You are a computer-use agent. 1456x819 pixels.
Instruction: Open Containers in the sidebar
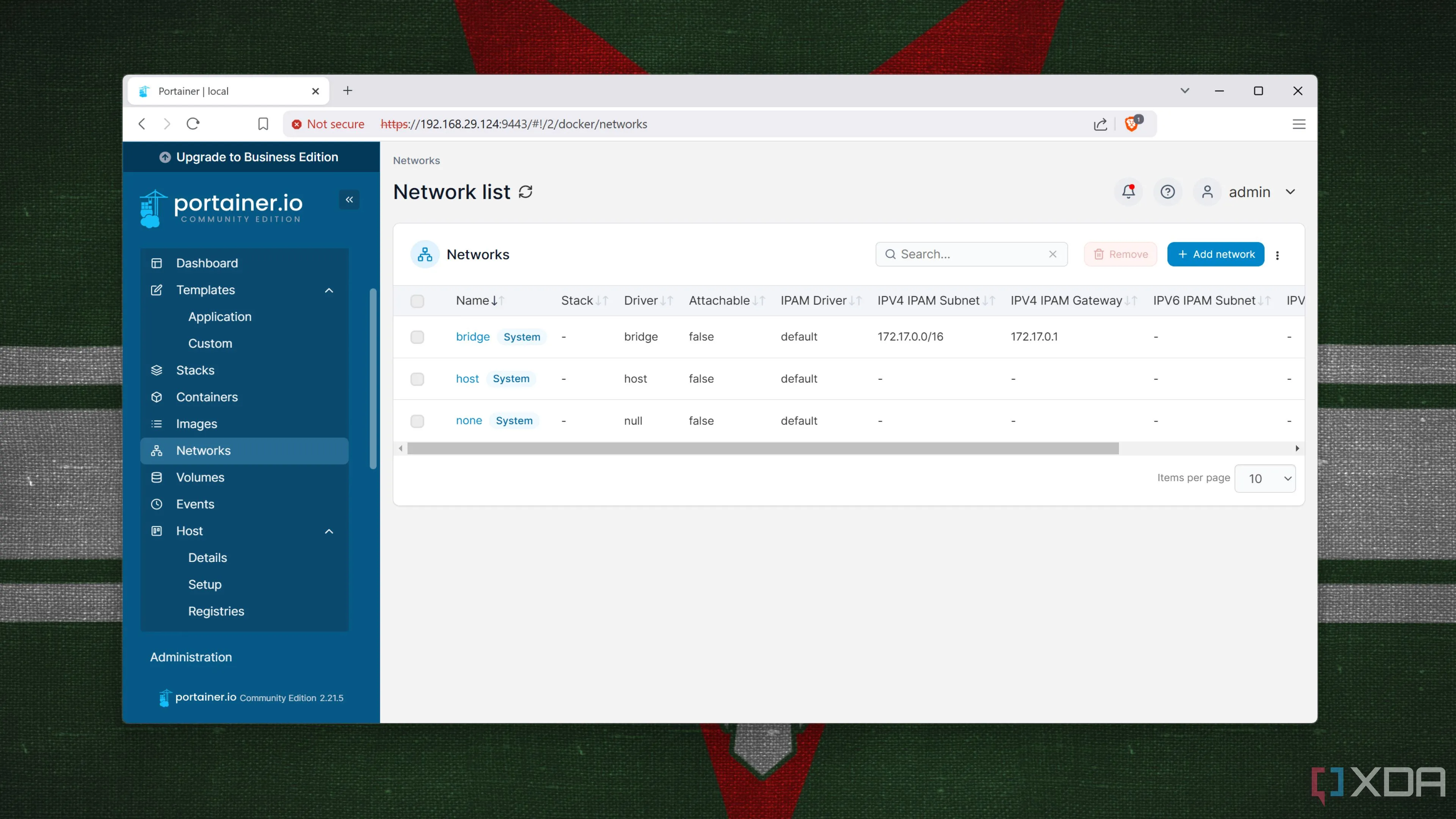point(244,397)
